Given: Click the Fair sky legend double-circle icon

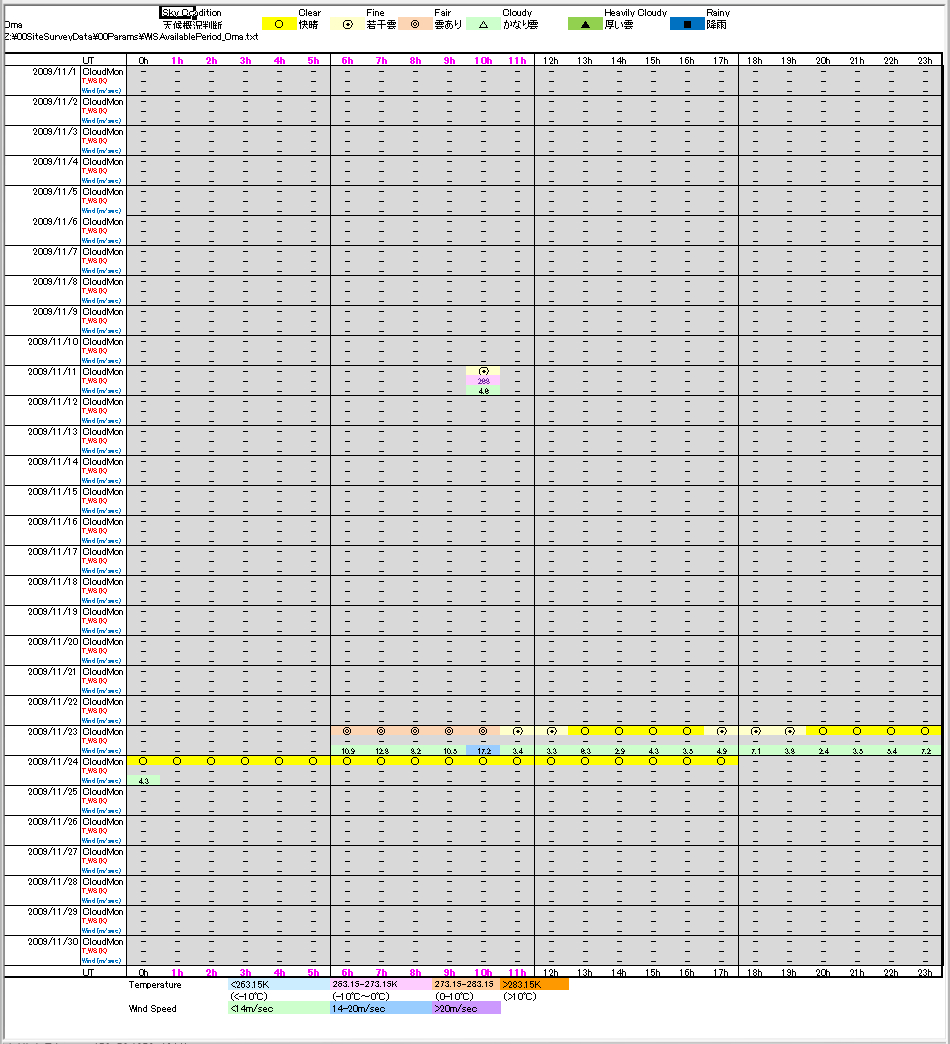Looking at the screenshot, I should [415, 23].
